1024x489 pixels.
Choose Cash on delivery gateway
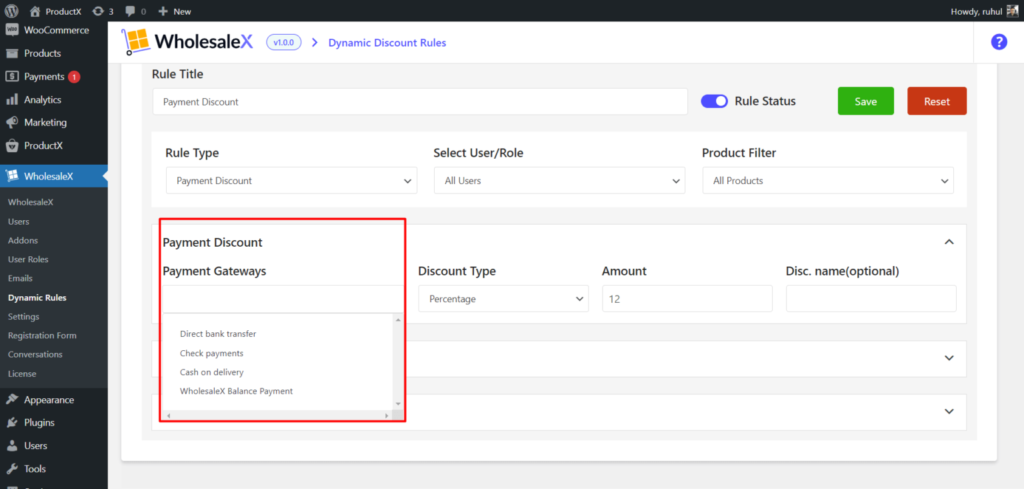coord(212,372)
